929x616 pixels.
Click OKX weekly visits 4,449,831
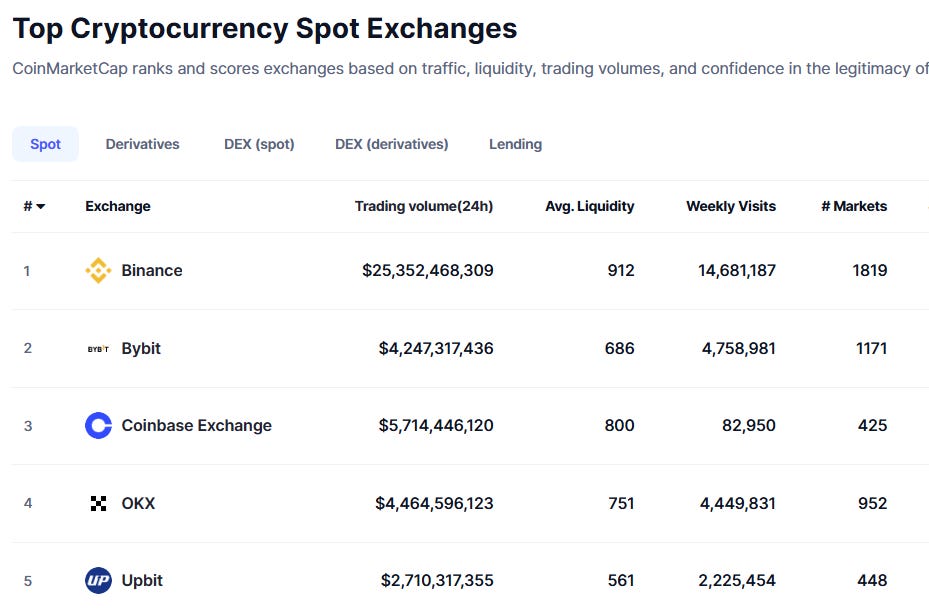click(x=738, y=503)
